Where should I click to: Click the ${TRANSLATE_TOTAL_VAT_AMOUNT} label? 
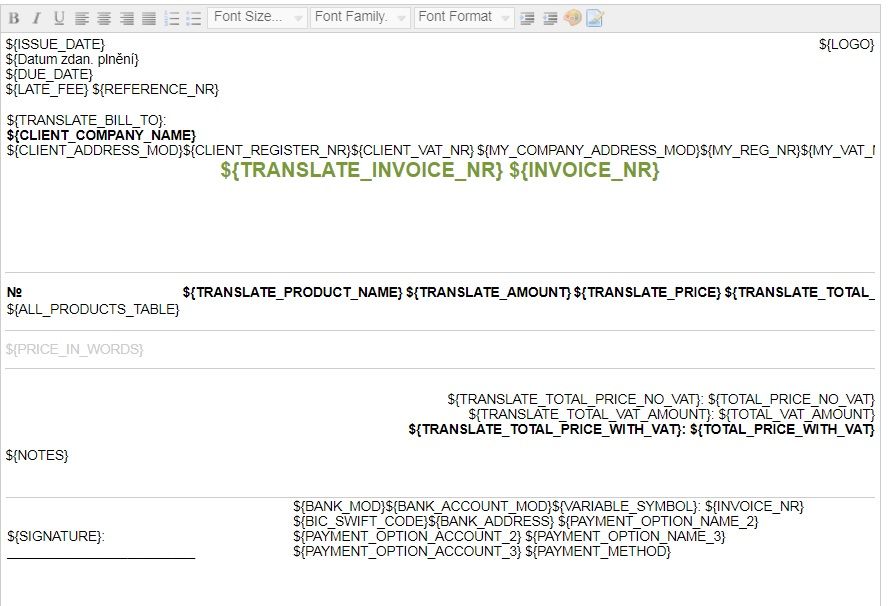click(591, 414)
